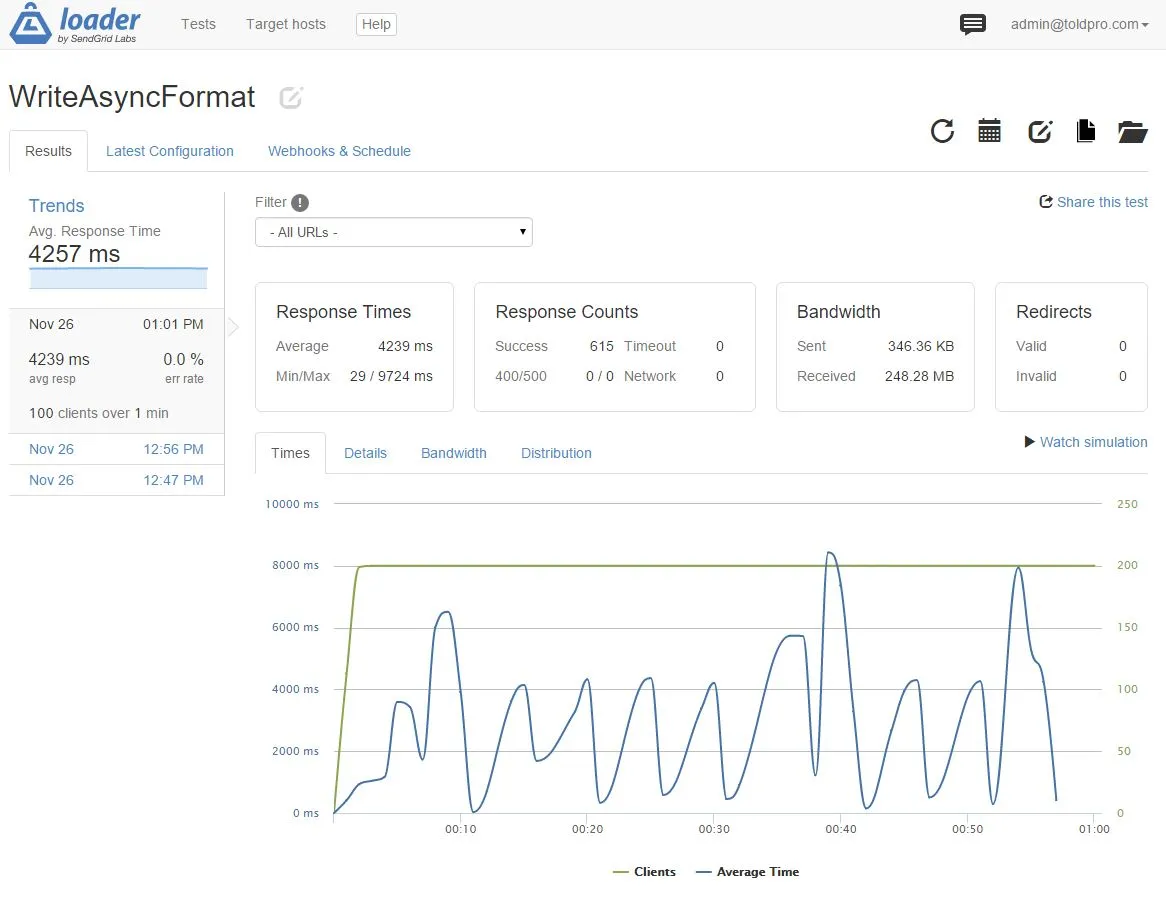Image resolution: width=1166 pixels, height=898 pixels.
Task: Start the Watch simulation playback
Action: pos(1086,442)
